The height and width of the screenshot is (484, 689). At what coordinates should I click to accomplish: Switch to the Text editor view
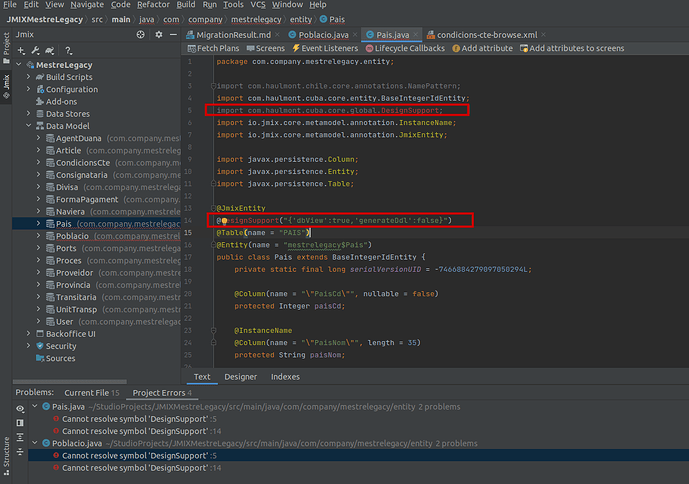[202, 377]
